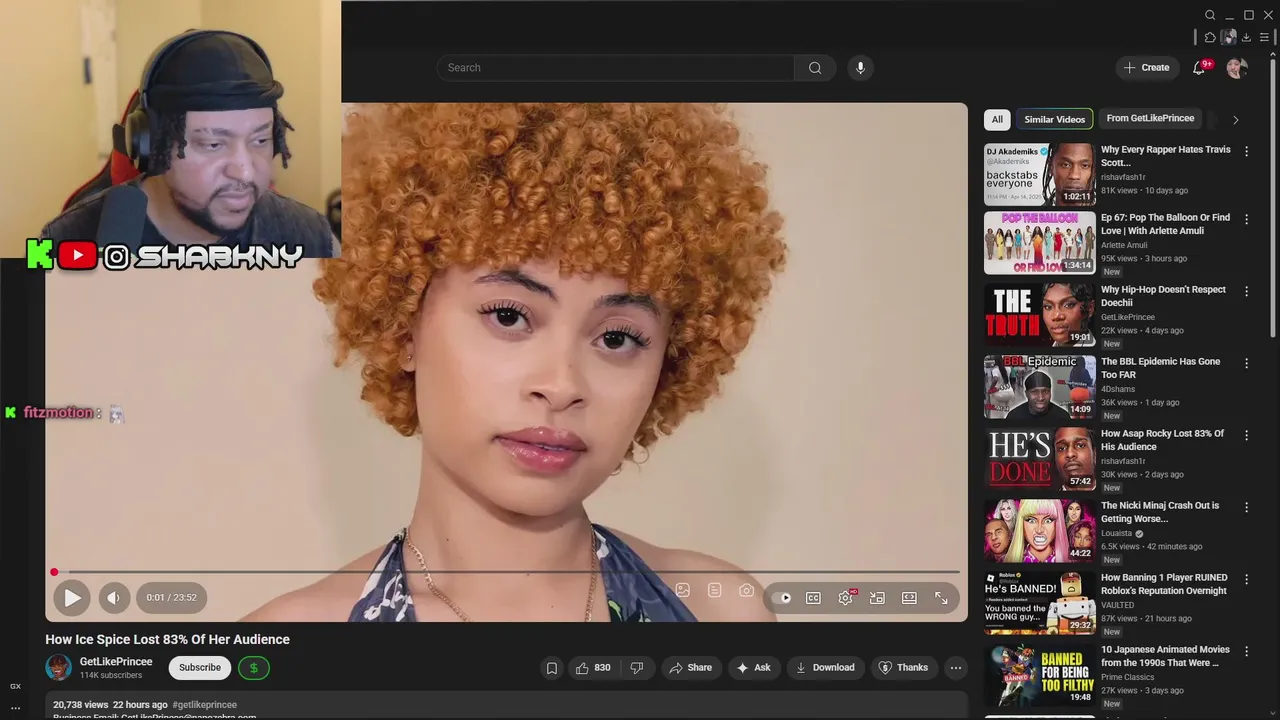Open the Create menu
The image size is (1280, 720).
click(x=1146, y=68)
